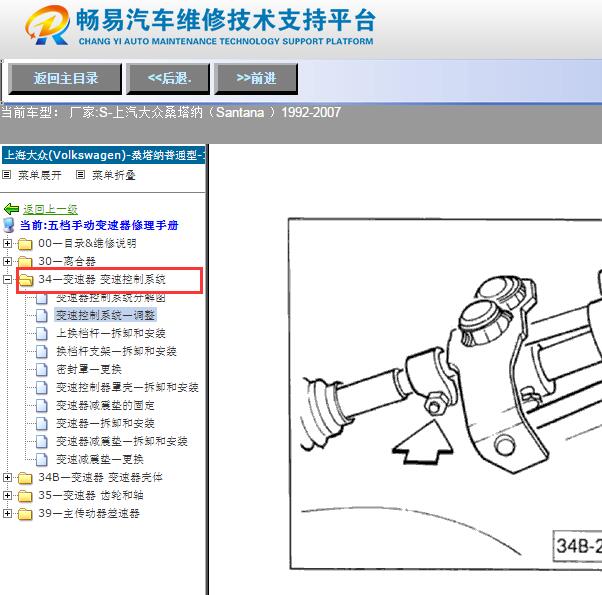The image size is (602, 595).
Task: Click the folder icon for 34B—变速器 变速器壳体
Action: (x=25, y=478)
